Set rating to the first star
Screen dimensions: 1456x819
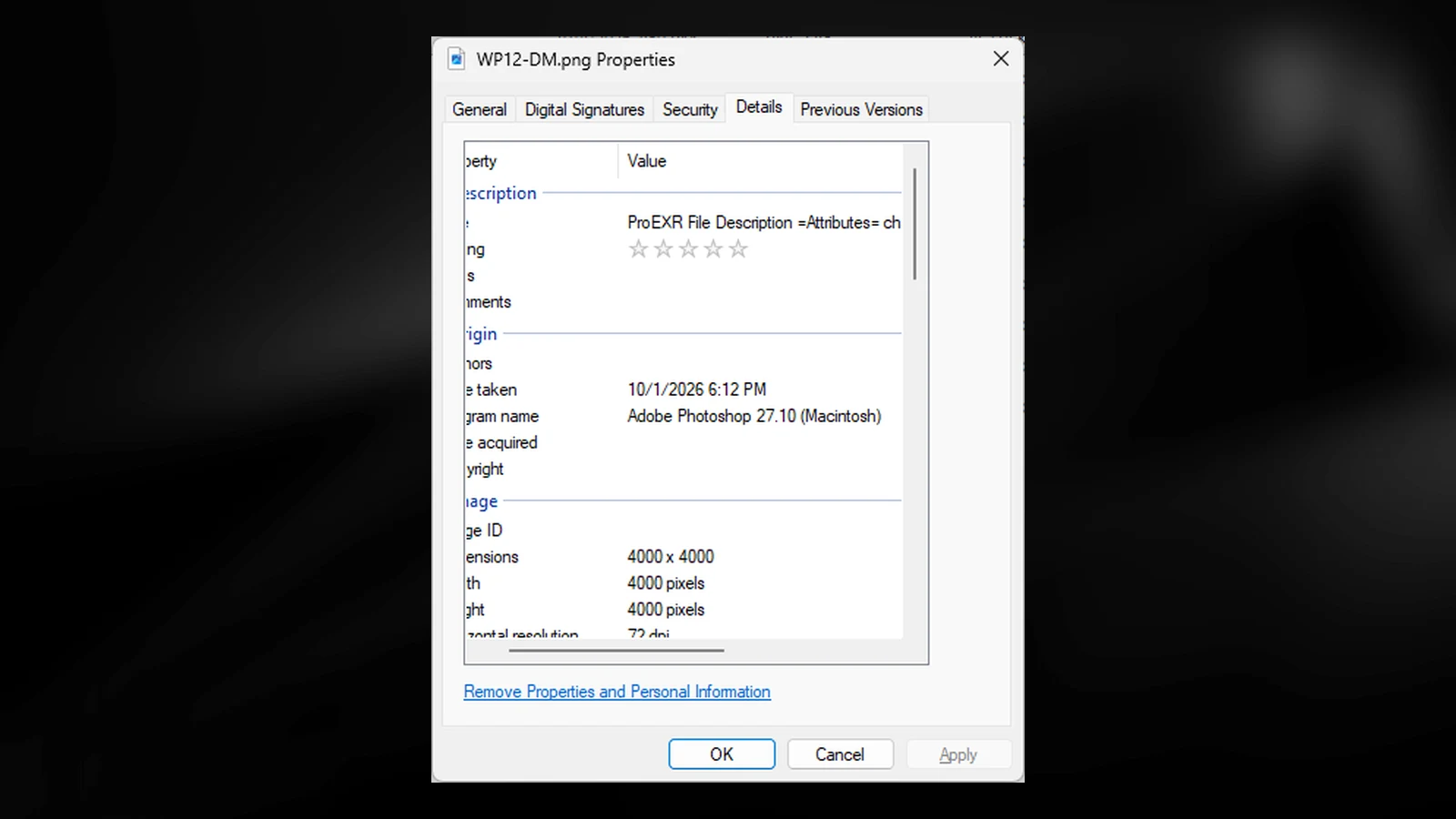[639, 248]
